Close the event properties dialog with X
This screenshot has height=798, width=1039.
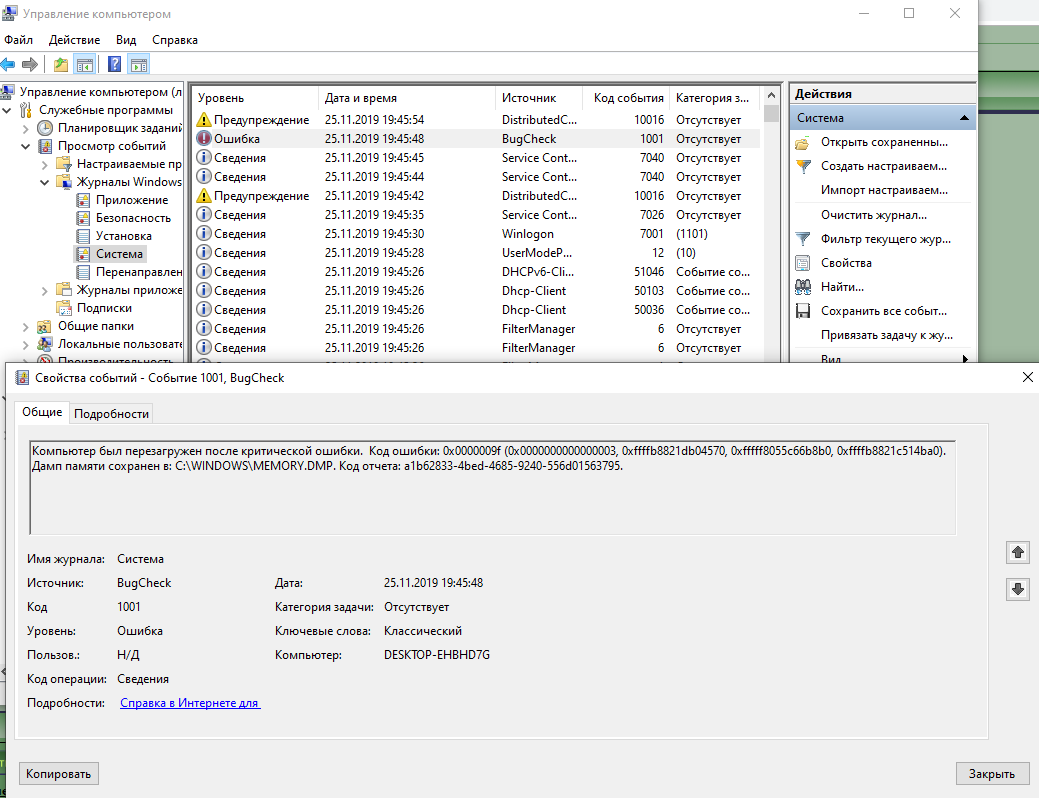pos(1027,377)
